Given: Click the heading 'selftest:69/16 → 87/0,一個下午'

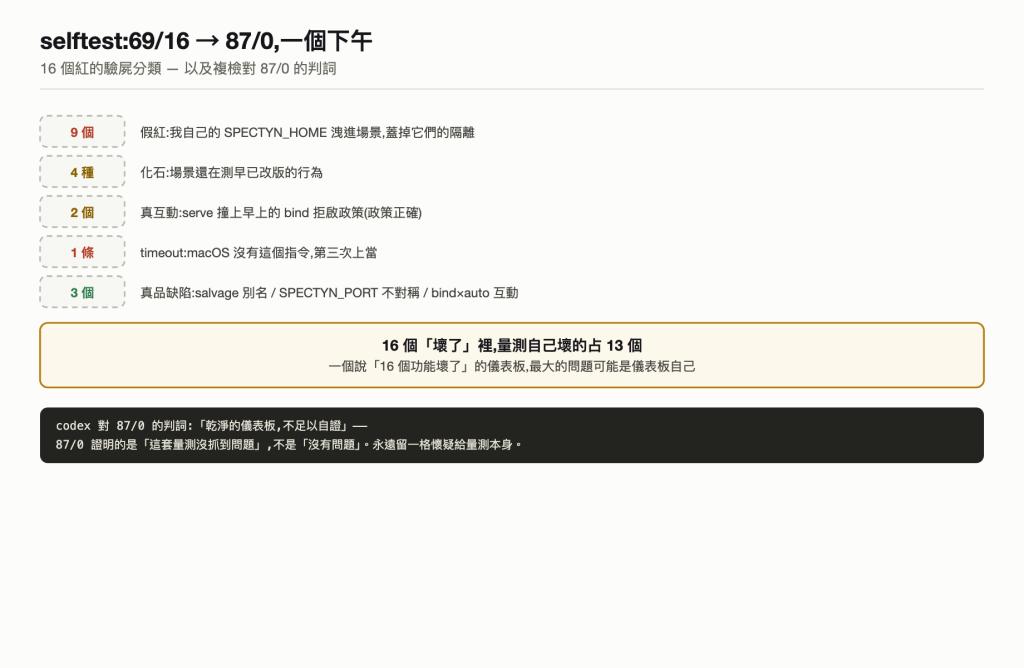Looking at the screenshot, I should coord(206,41).
